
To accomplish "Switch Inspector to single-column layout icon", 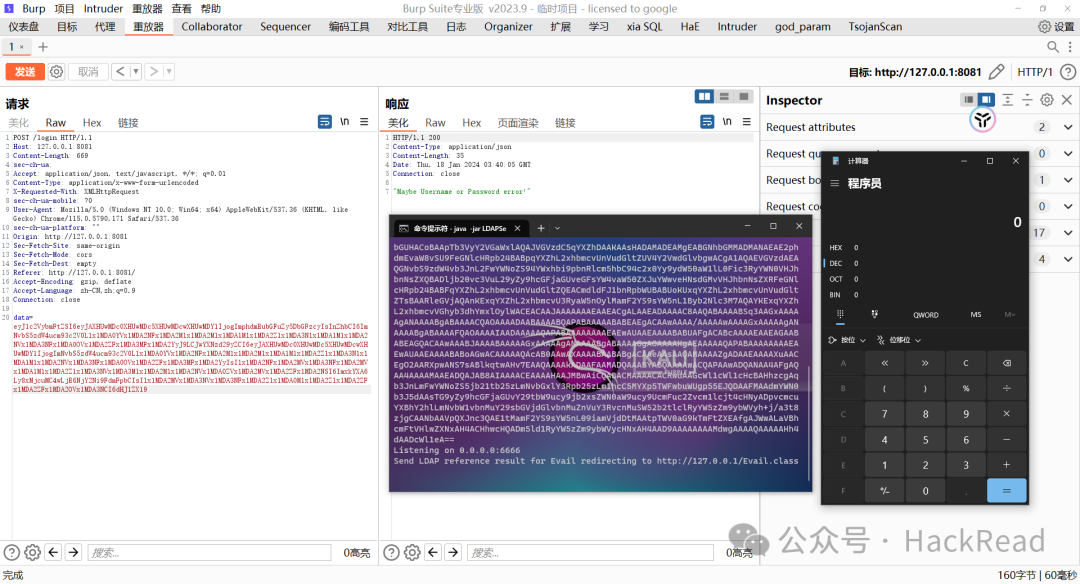I will [x=968, y=100].
